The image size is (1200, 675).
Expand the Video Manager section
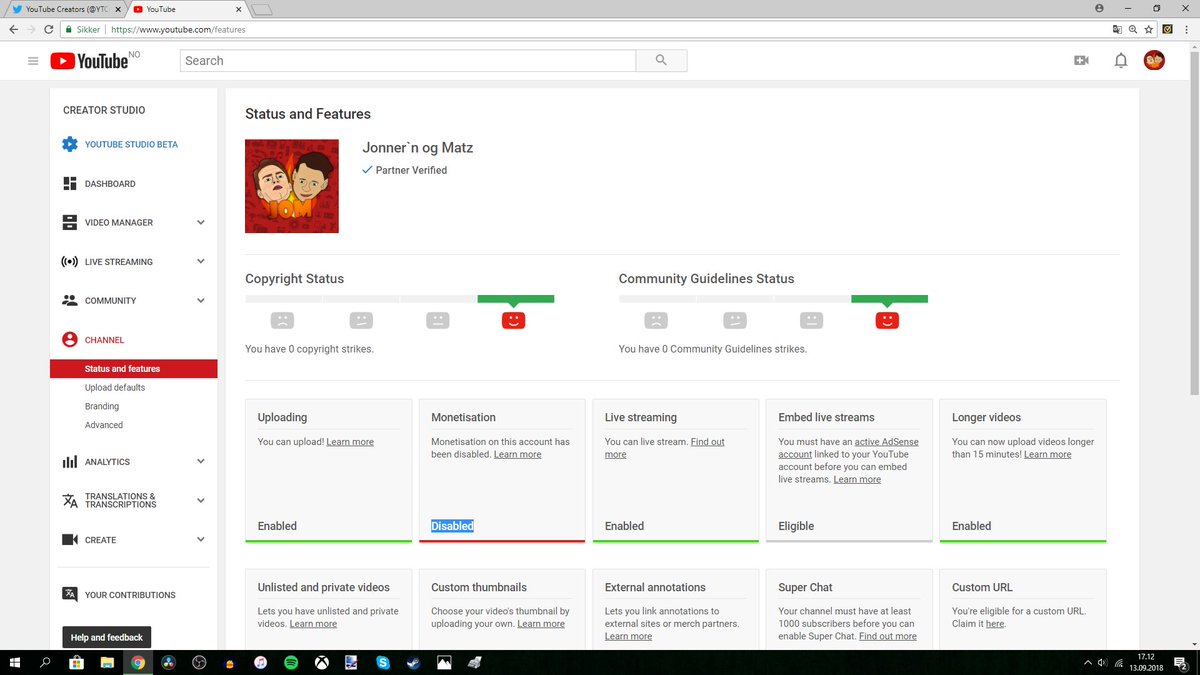click(200, 223)
